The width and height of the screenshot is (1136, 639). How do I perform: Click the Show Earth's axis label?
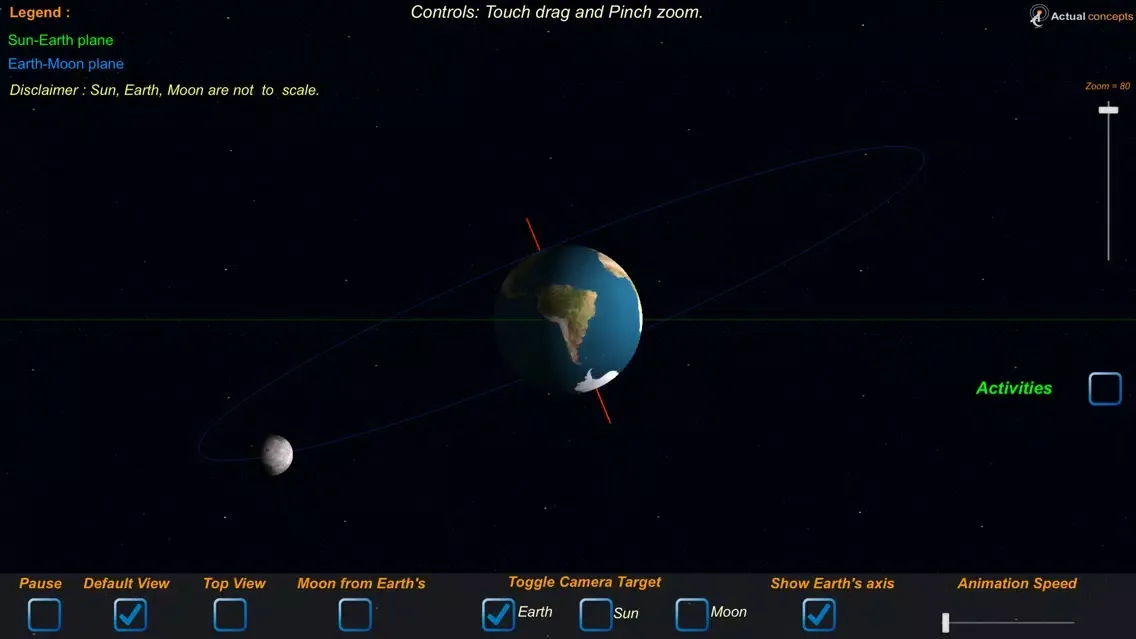pos(832,583)
